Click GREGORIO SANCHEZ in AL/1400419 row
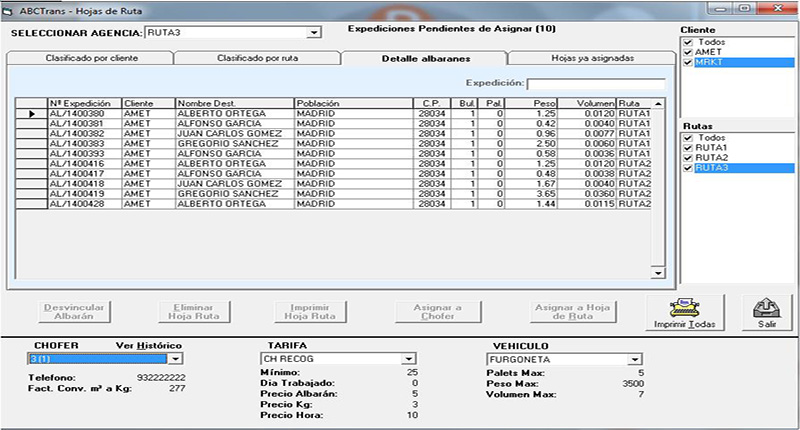 228,194
